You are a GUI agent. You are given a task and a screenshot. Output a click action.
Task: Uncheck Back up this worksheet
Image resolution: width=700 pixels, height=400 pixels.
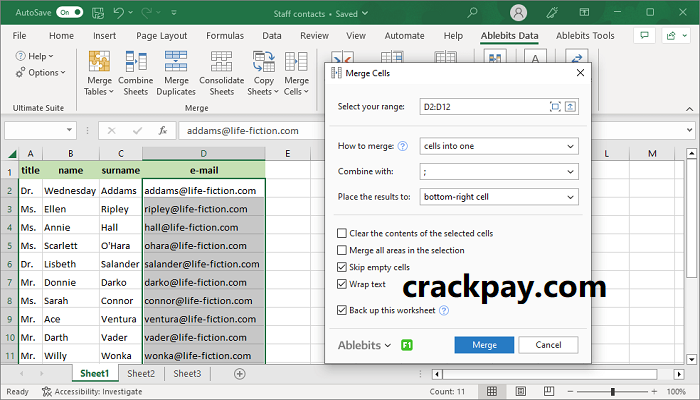point(342,310)
